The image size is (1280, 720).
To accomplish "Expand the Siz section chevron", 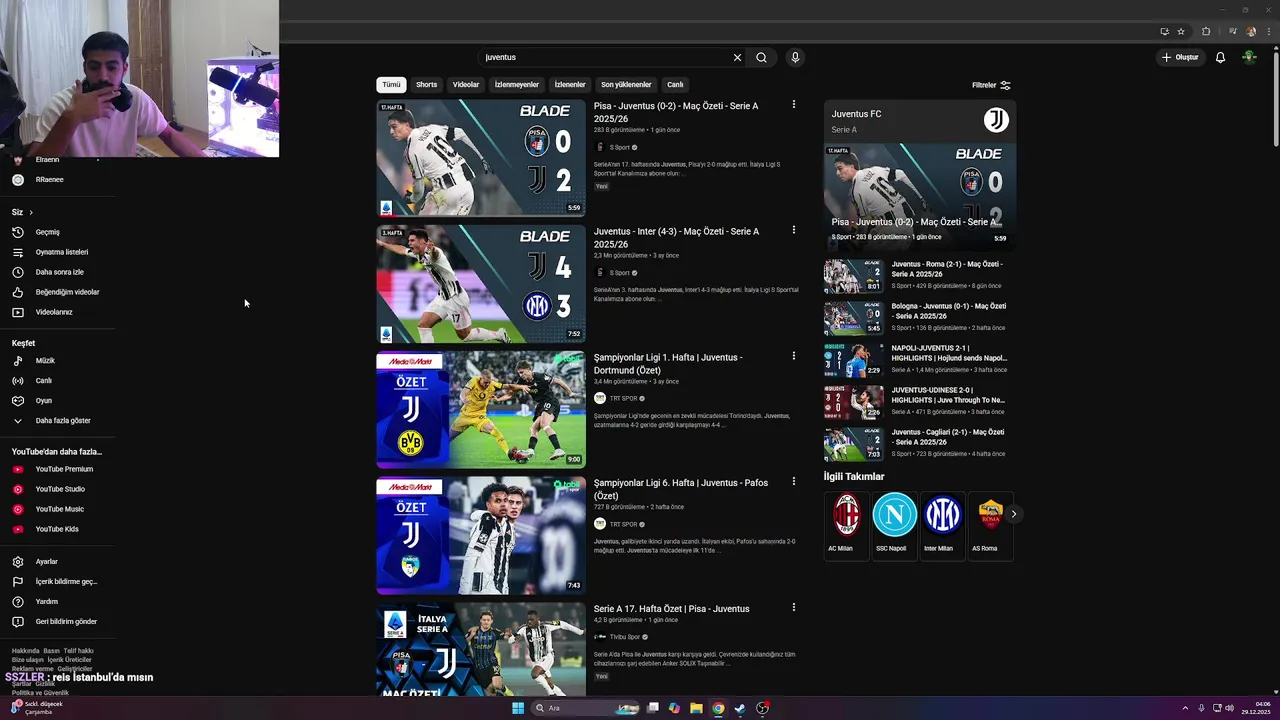I will point(31,212).
